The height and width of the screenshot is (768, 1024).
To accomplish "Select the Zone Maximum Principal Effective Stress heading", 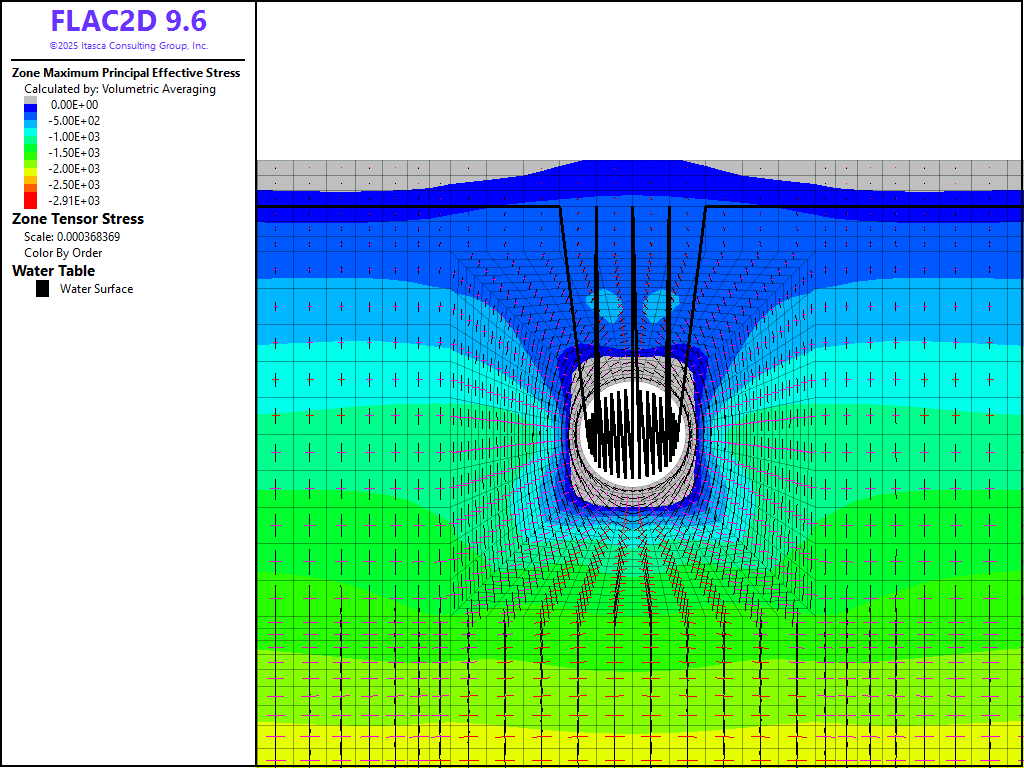I will click(126, 73).
